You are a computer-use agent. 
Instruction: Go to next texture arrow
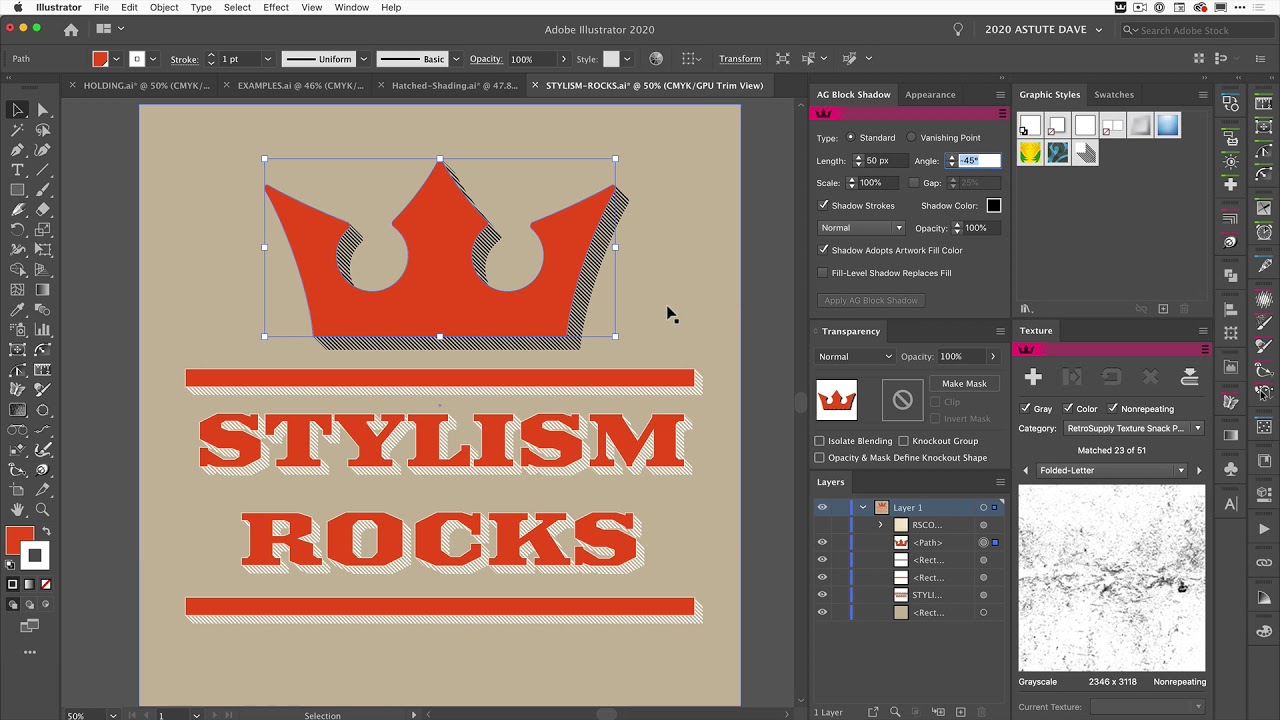click(1199, 470)
